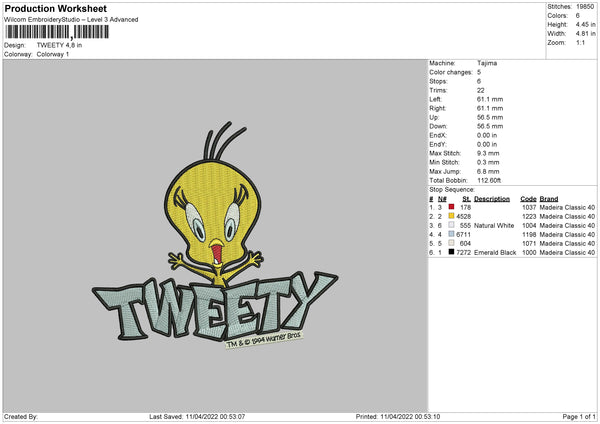Screen dimensions: 600x424
Task: Click the stitch count 6711 in row 4
Action: (x=463, y=235)
